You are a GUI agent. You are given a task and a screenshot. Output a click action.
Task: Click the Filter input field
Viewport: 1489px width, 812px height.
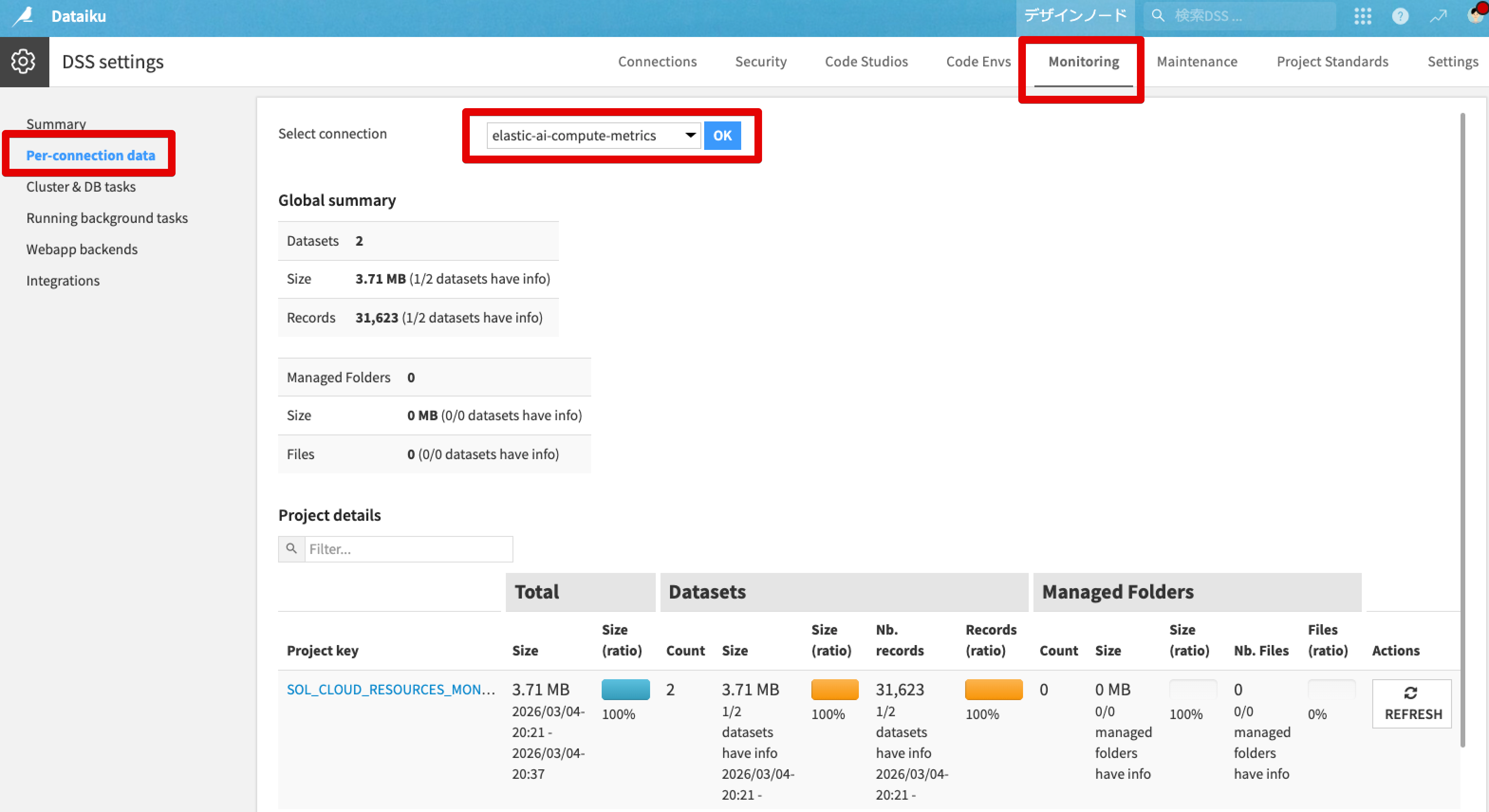click(408, 549)
